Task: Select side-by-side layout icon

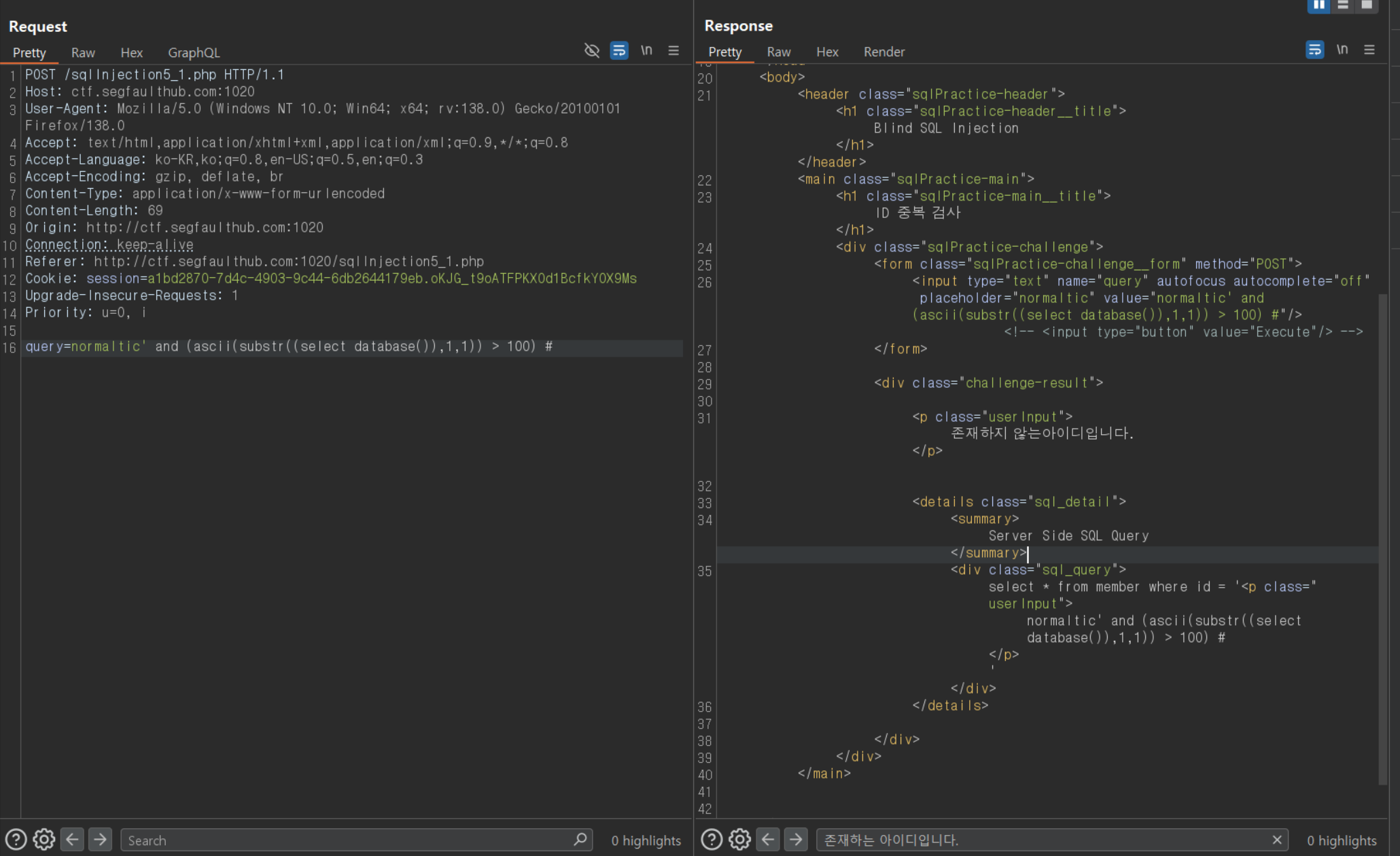Action: coord(1318,5)
